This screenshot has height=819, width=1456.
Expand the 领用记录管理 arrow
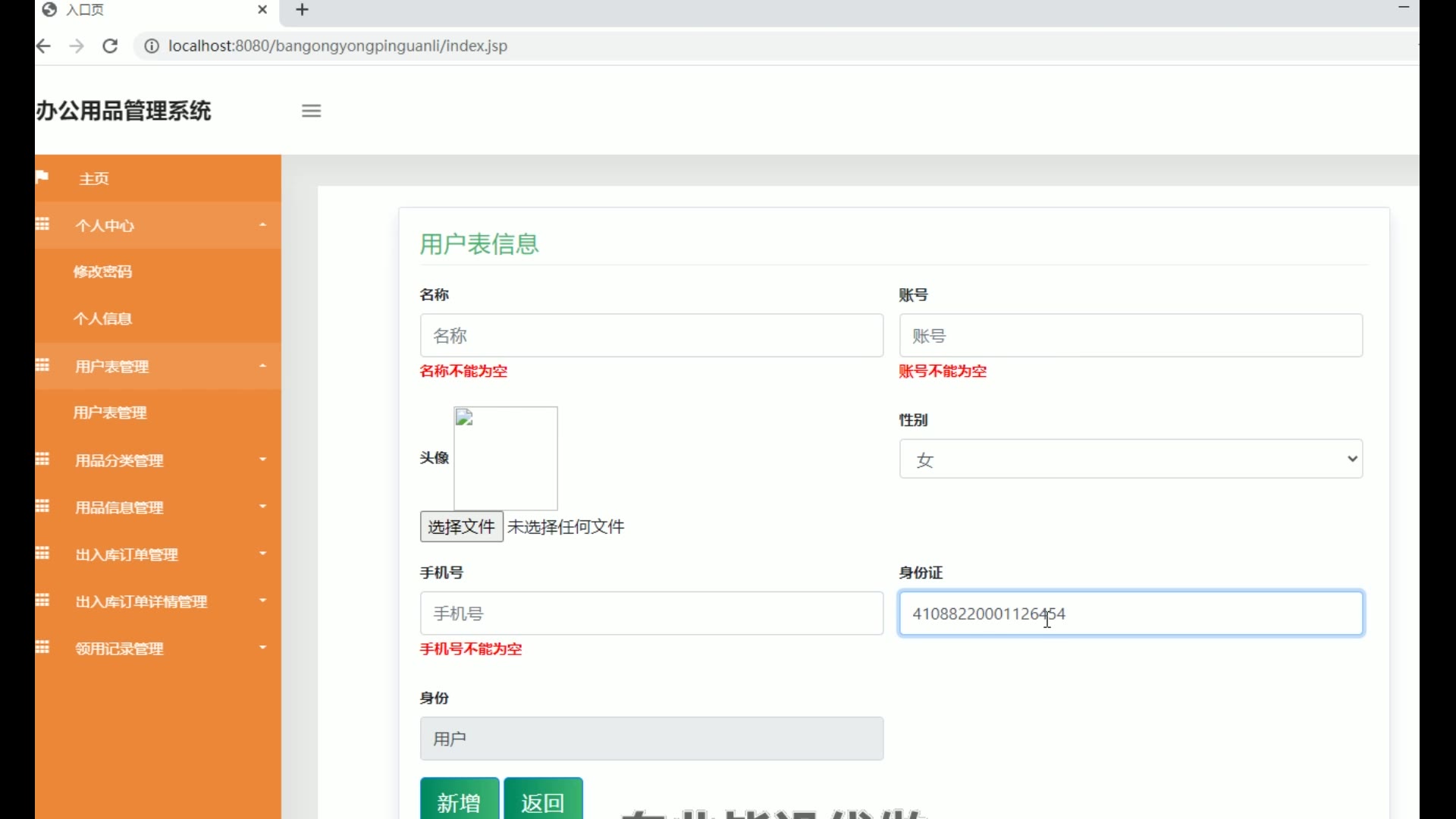point(262,648)
